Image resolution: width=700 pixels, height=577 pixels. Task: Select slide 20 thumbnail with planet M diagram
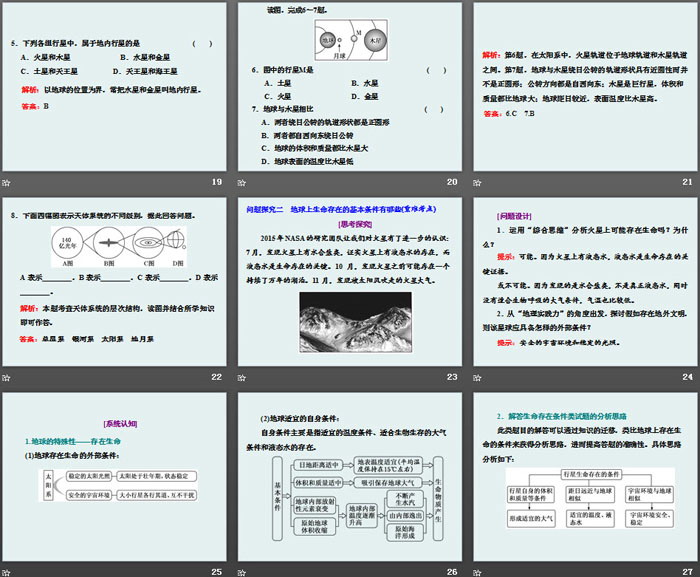(x=350, y=87)
